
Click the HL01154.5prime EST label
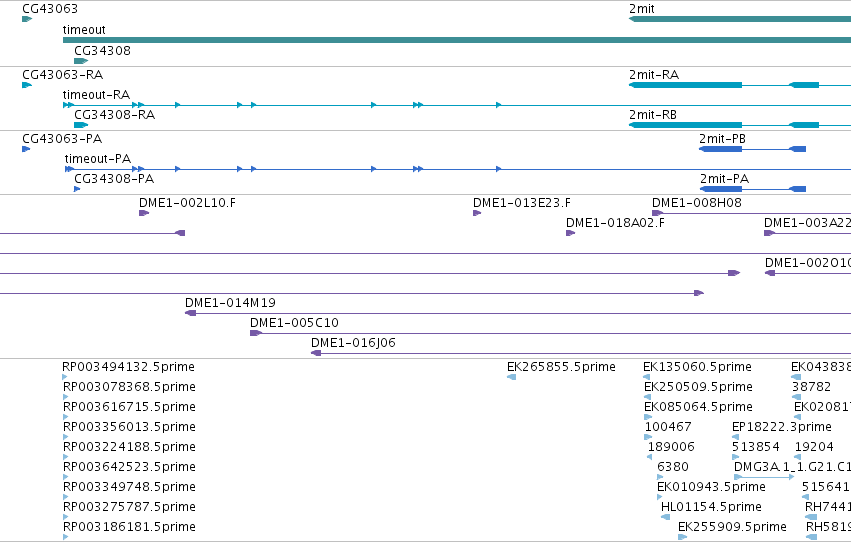(x=712, y=507)
